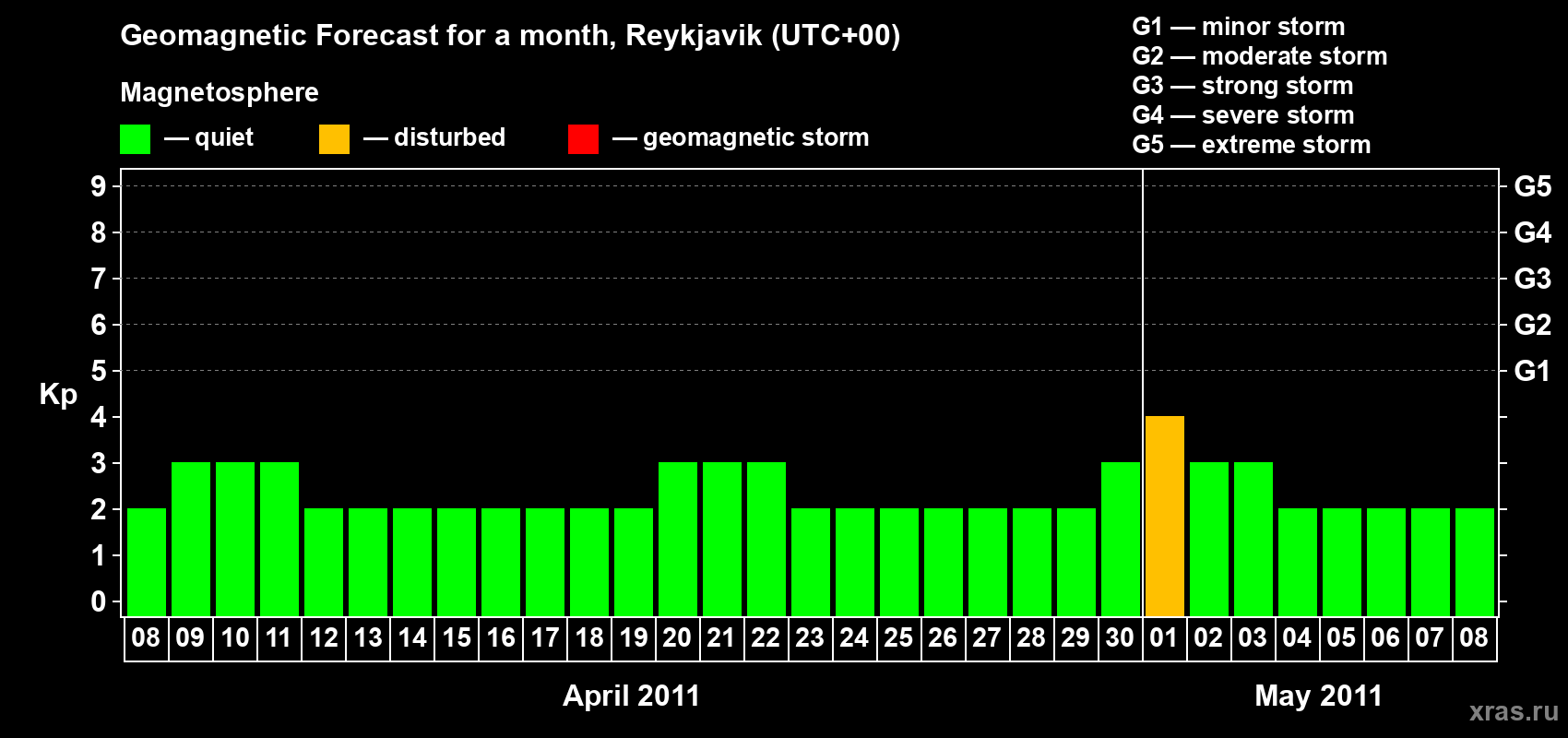The height and width of the screenshot is (738, 1568).
Task: Click the date label 17
Action: [544, 637]
